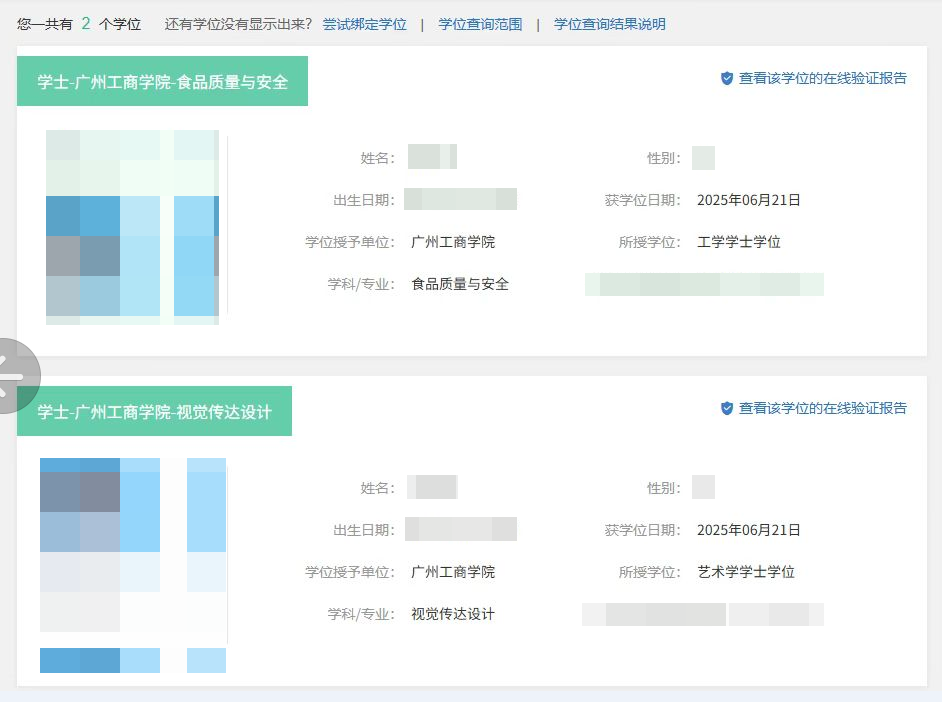The height and width of the screenshot is (702, 942).
Task: Select the 学士-广州工商学院-食品质量与安全 header
Action: click(x=162, y=81)
